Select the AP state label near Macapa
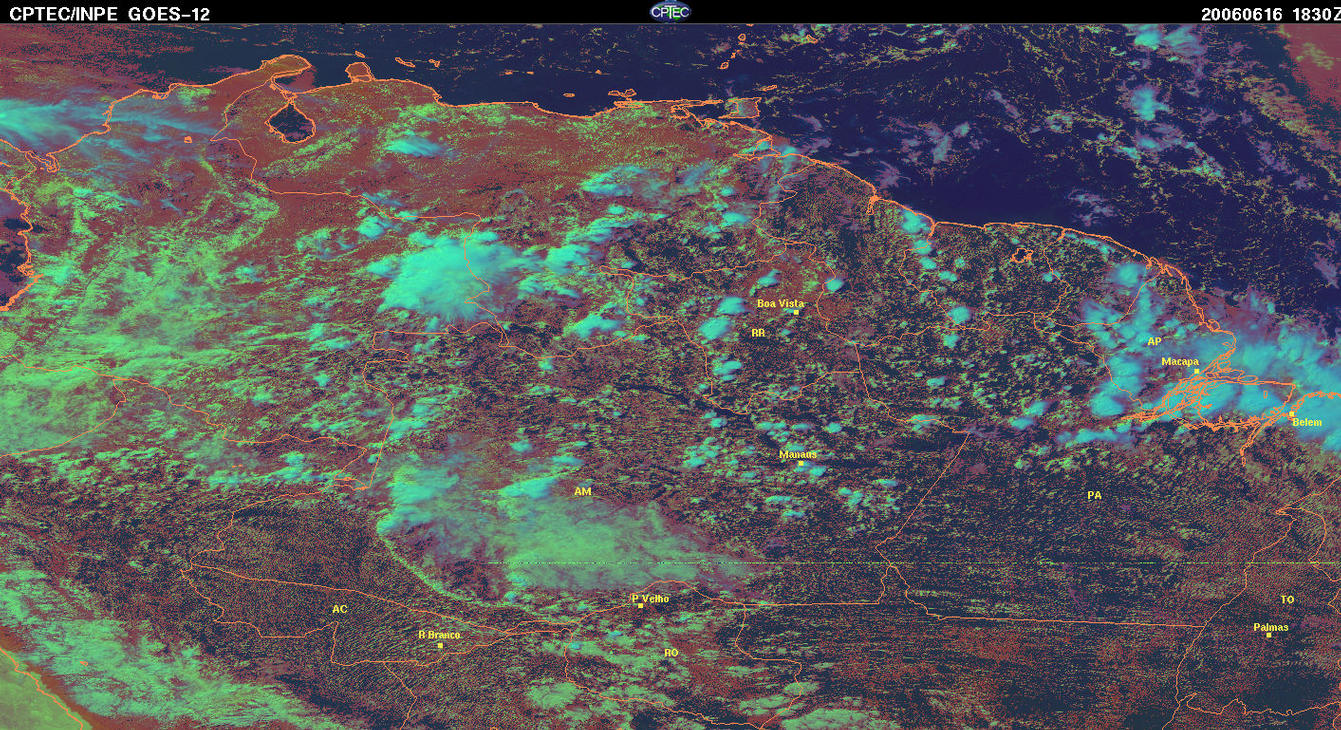 click(x=1154, y=342)
